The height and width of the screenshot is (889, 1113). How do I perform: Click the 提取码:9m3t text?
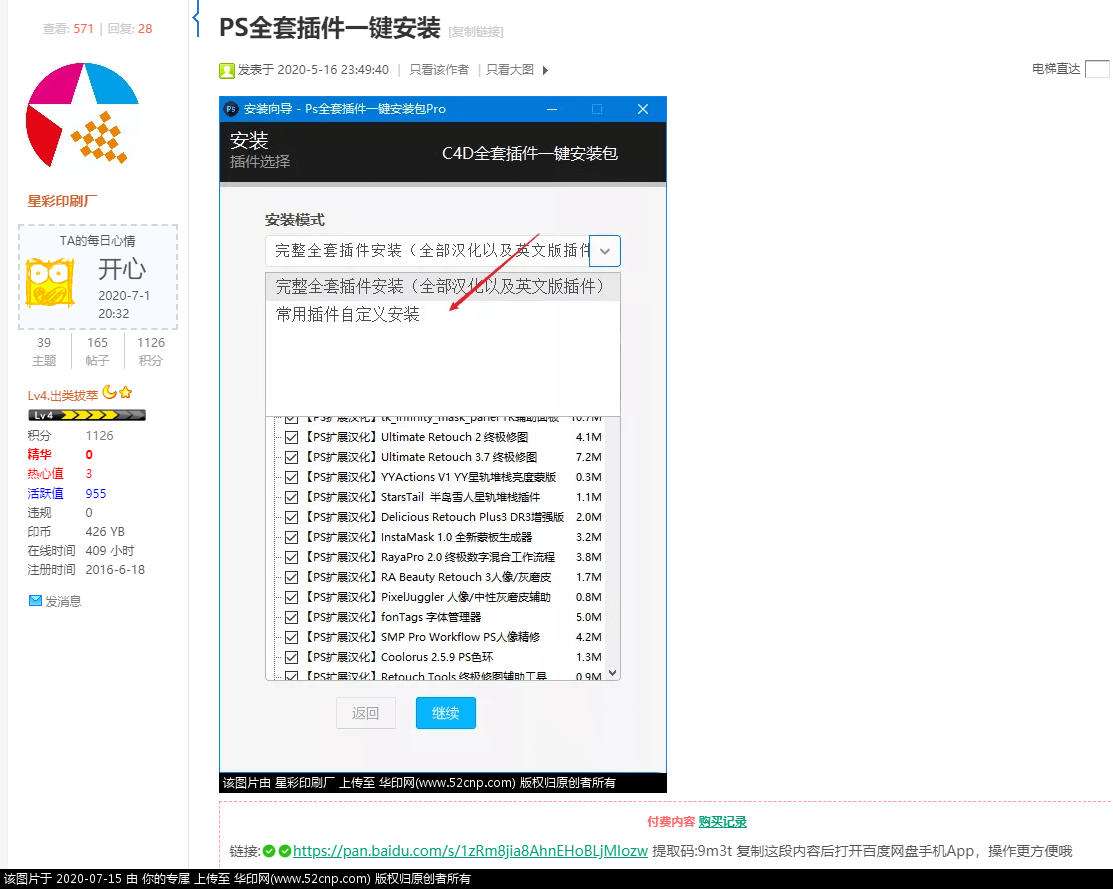(x=692, y=851)
